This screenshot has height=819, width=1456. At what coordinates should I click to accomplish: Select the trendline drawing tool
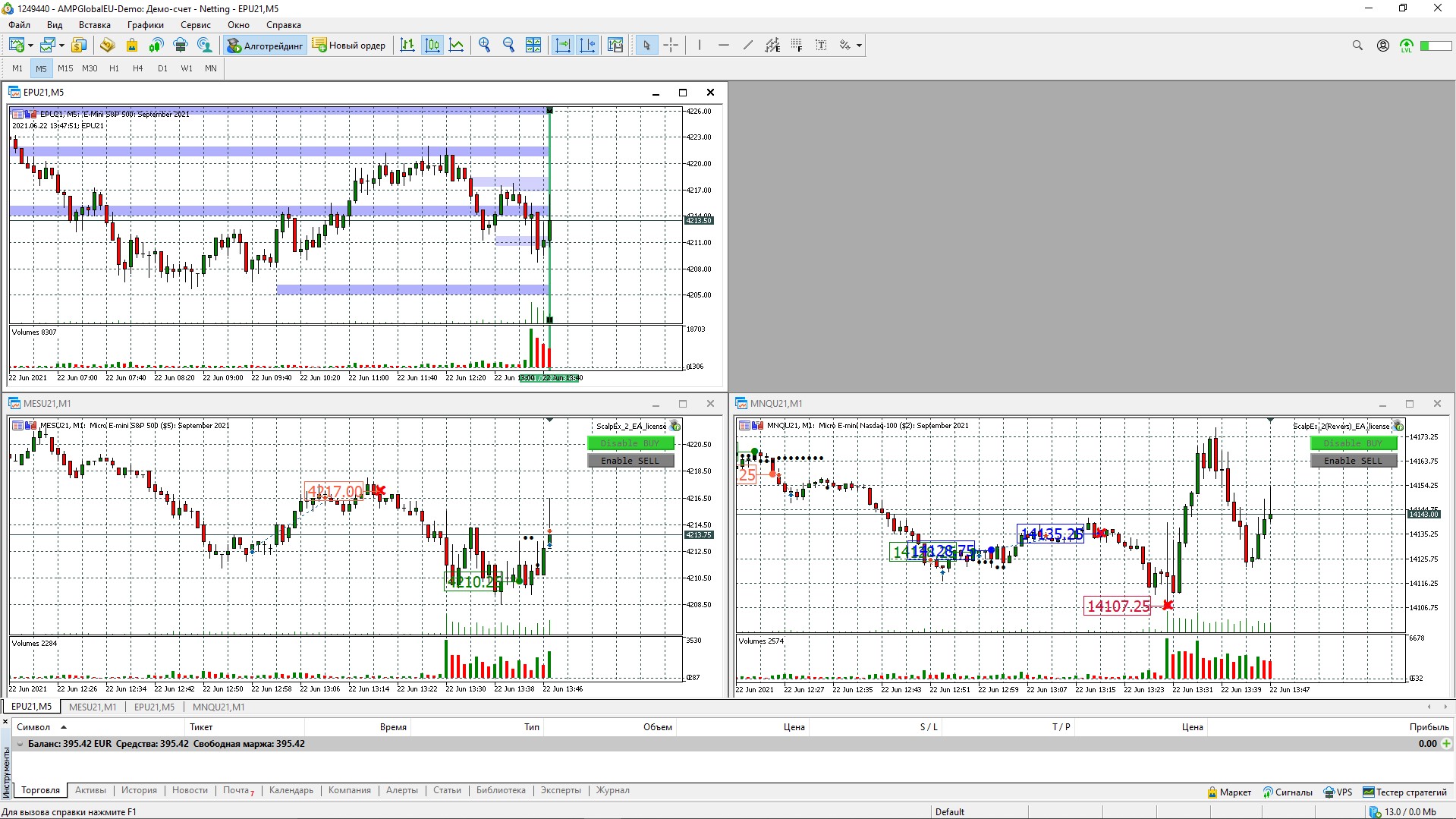pos(747,46)
